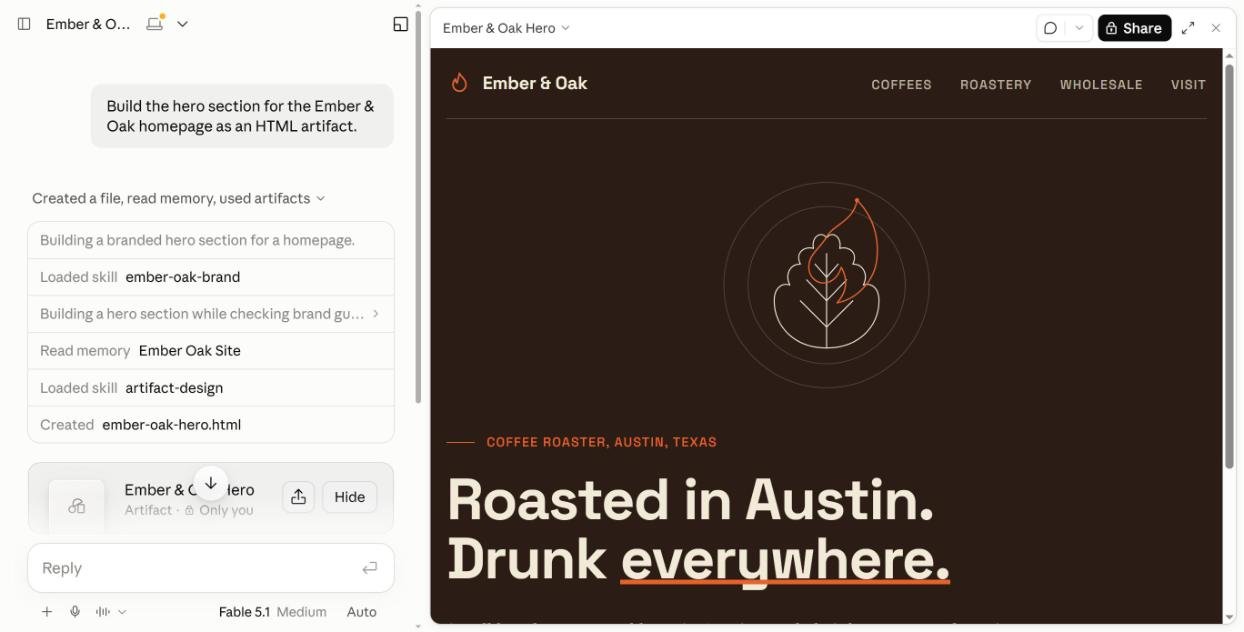Click the scroll-to-bottom arrow button
The width and height of the screenshot is (1244, 632).
click(211, 483)
